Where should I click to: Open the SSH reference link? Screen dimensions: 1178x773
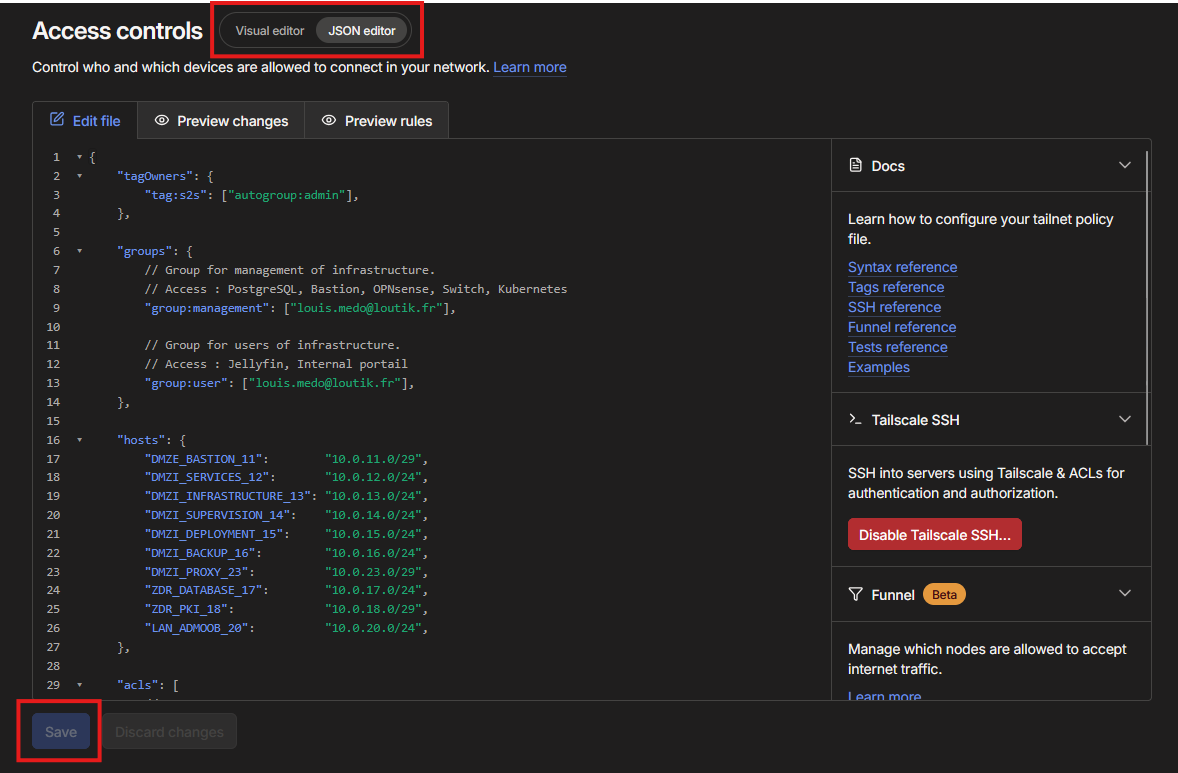point(894,307)
